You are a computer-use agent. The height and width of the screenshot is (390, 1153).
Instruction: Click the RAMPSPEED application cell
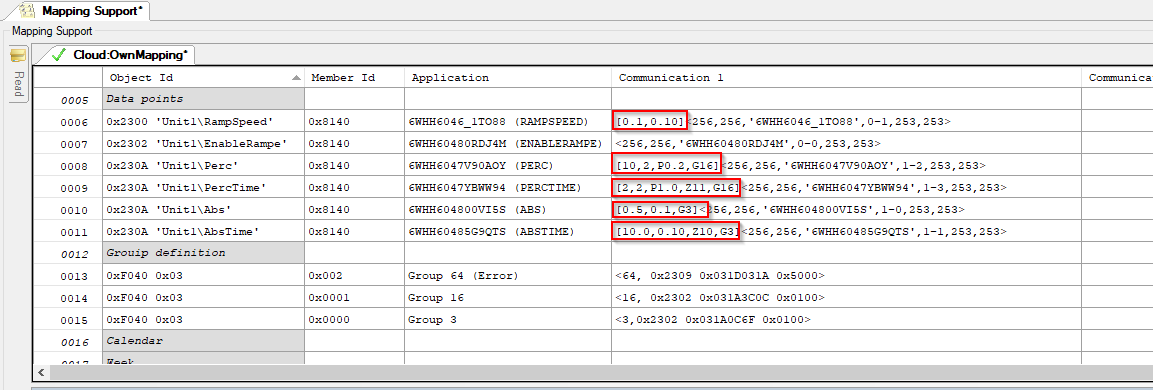508,121
